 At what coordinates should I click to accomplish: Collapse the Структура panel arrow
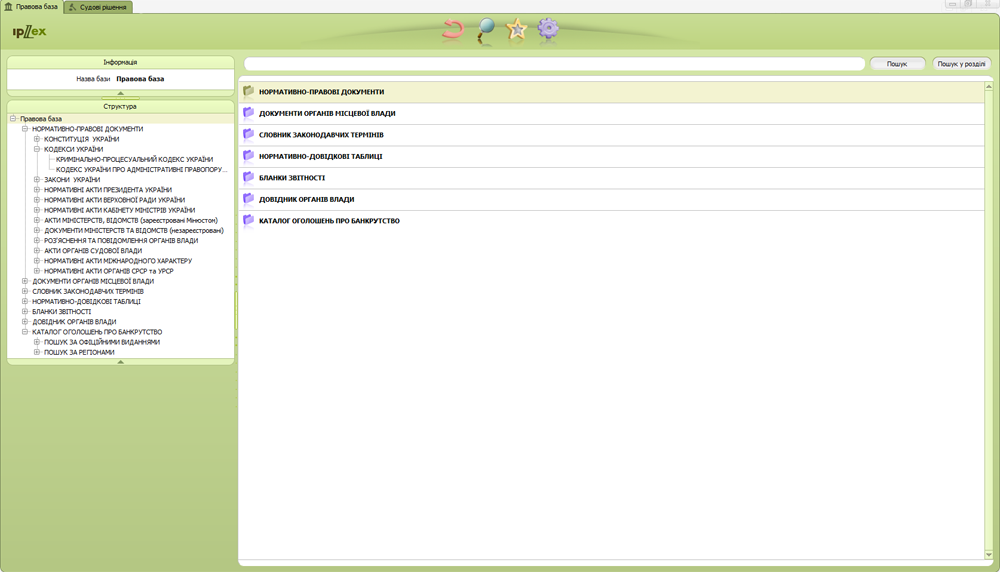tap(121, 362)
